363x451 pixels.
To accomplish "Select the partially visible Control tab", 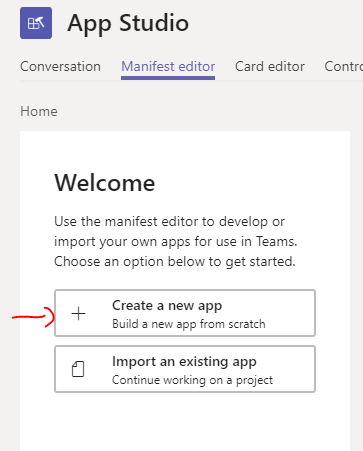I will point(344,66).
